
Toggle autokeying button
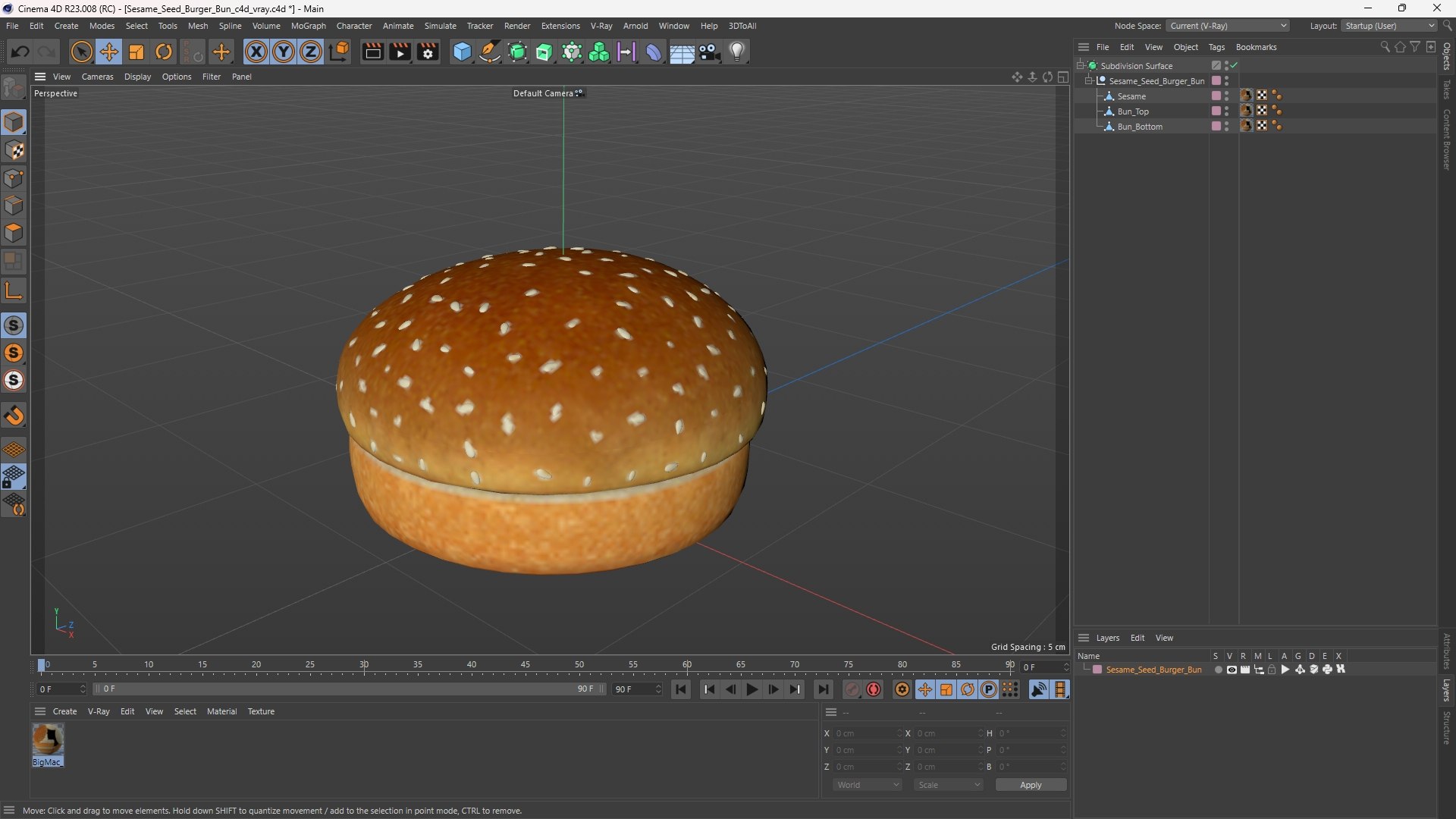point(874,689)
